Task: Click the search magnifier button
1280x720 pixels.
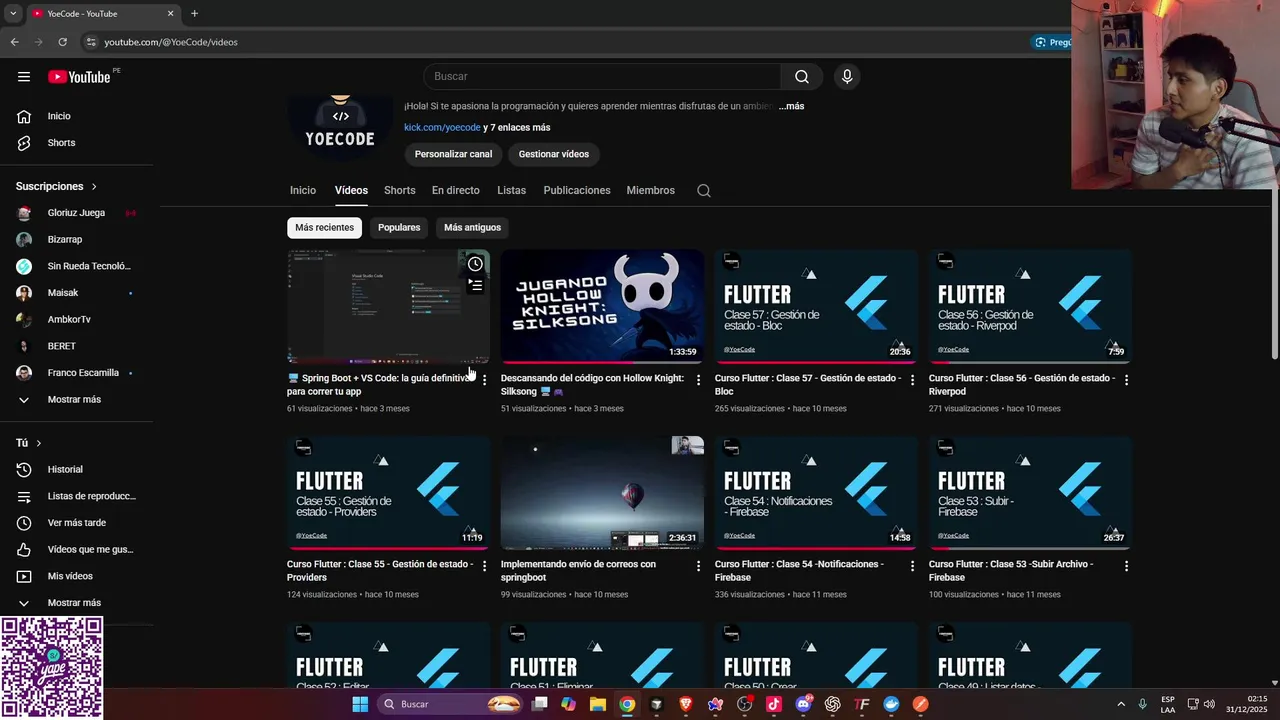Action: coord(802,77)
